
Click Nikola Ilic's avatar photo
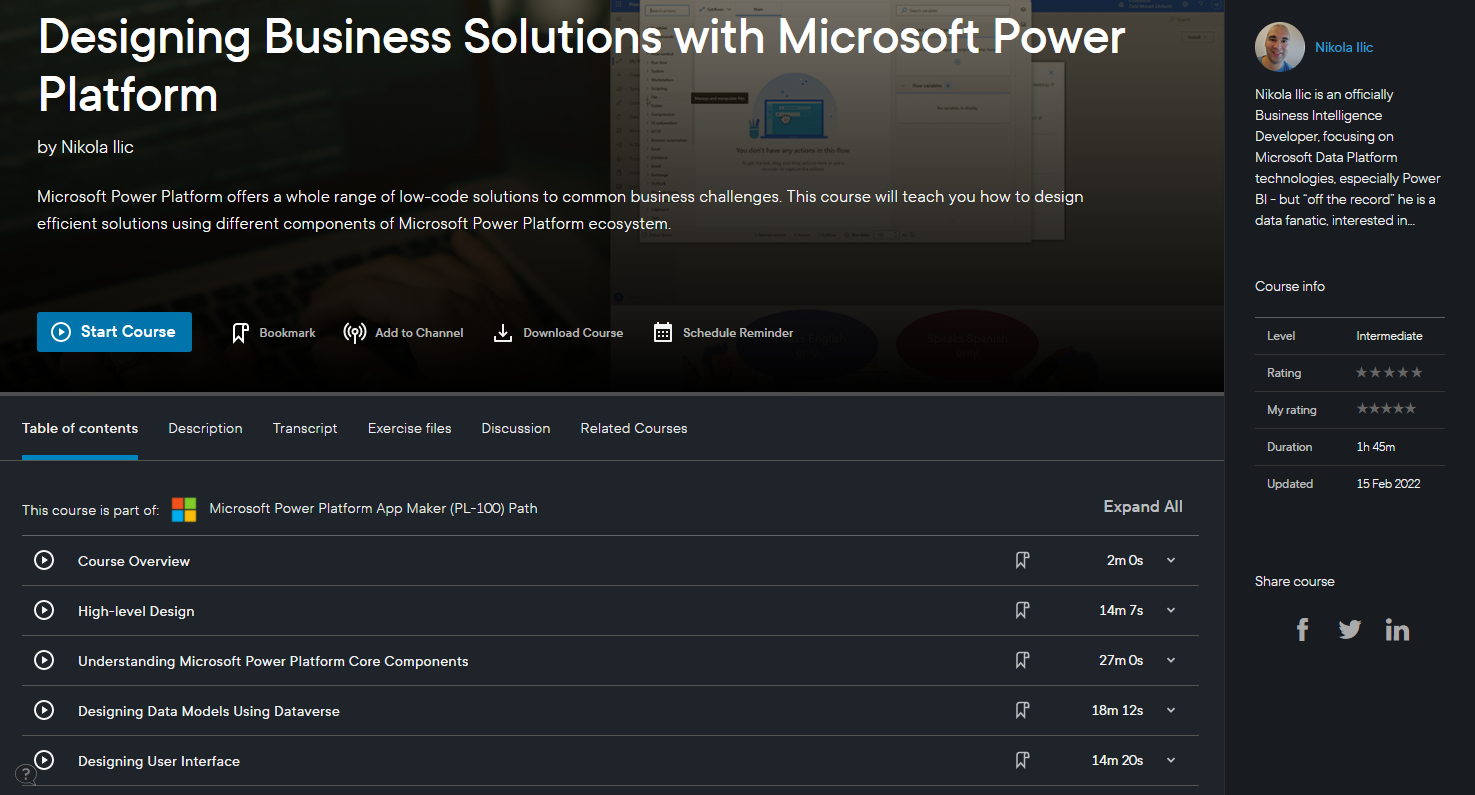(1280, 47)
